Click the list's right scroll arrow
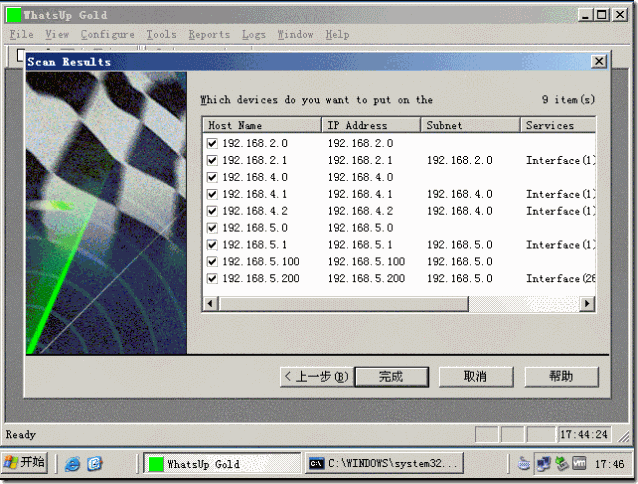Image resolution: width=638 pixels, height=484 pixels. point(587,303)
